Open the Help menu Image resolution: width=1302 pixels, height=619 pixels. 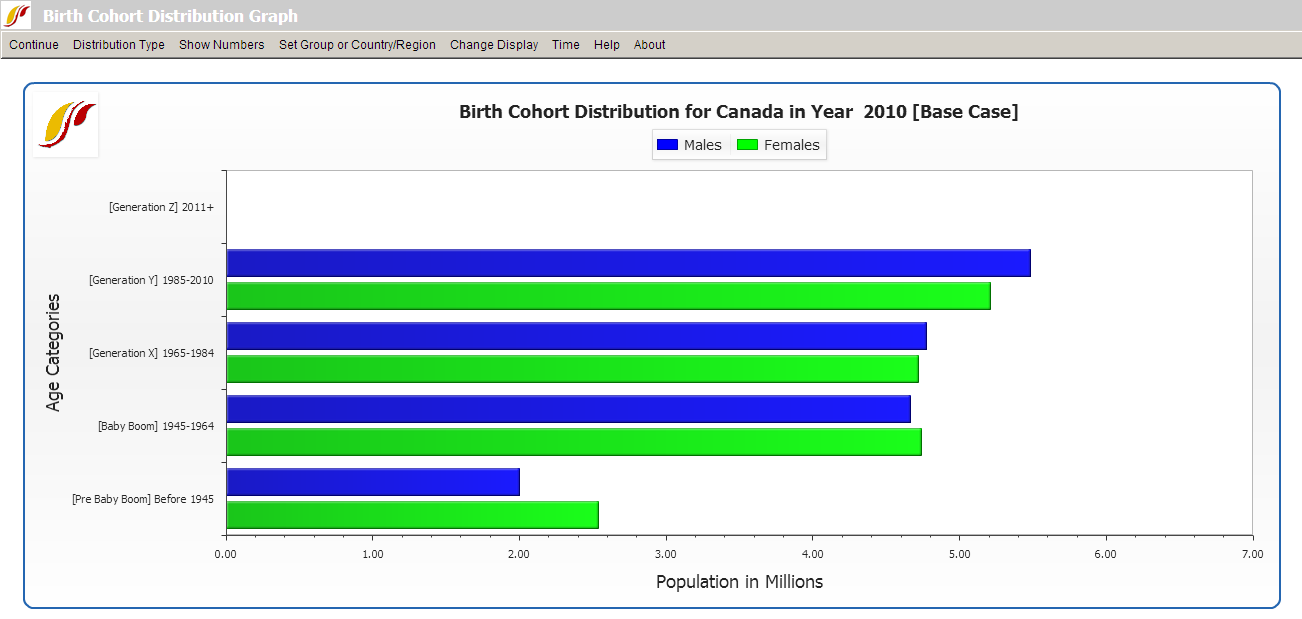606,44
